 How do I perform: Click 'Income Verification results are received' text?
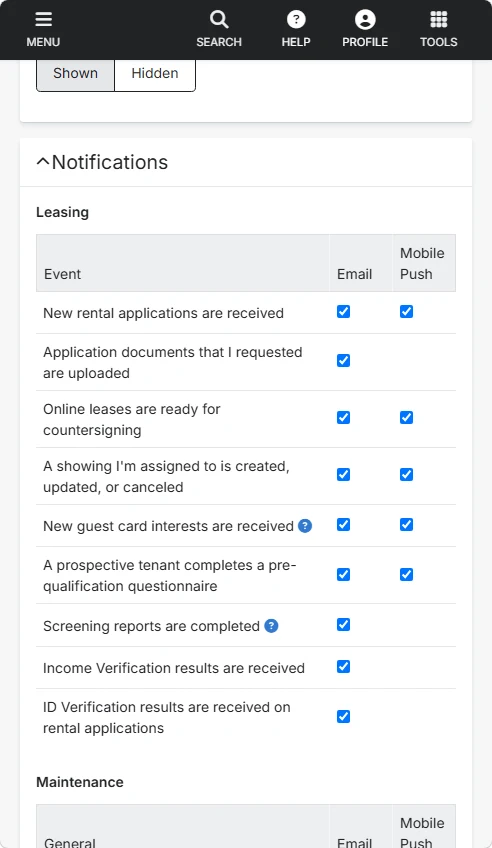[x=174, y=668]
